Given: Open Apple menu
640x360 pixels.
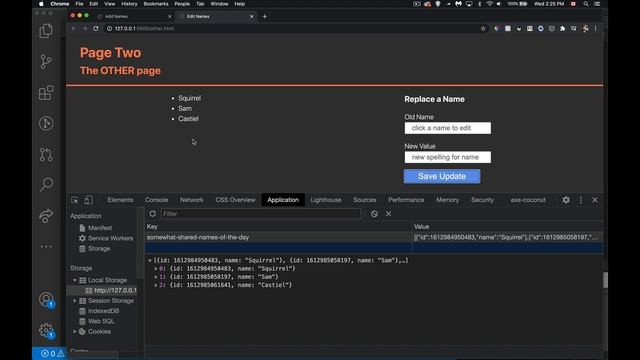Looking at the screenshot, I should tap(41, 4).
